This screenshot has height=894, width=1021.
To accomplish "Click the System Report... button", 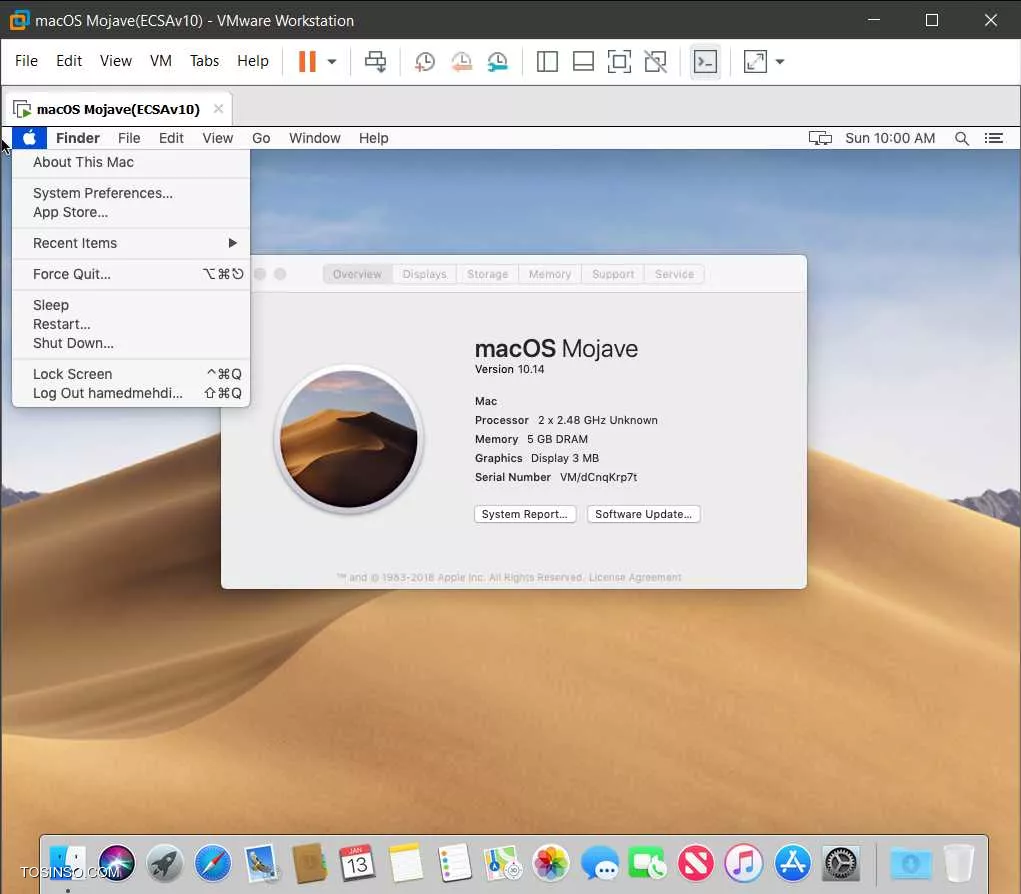I will click(x=525, y=514).
